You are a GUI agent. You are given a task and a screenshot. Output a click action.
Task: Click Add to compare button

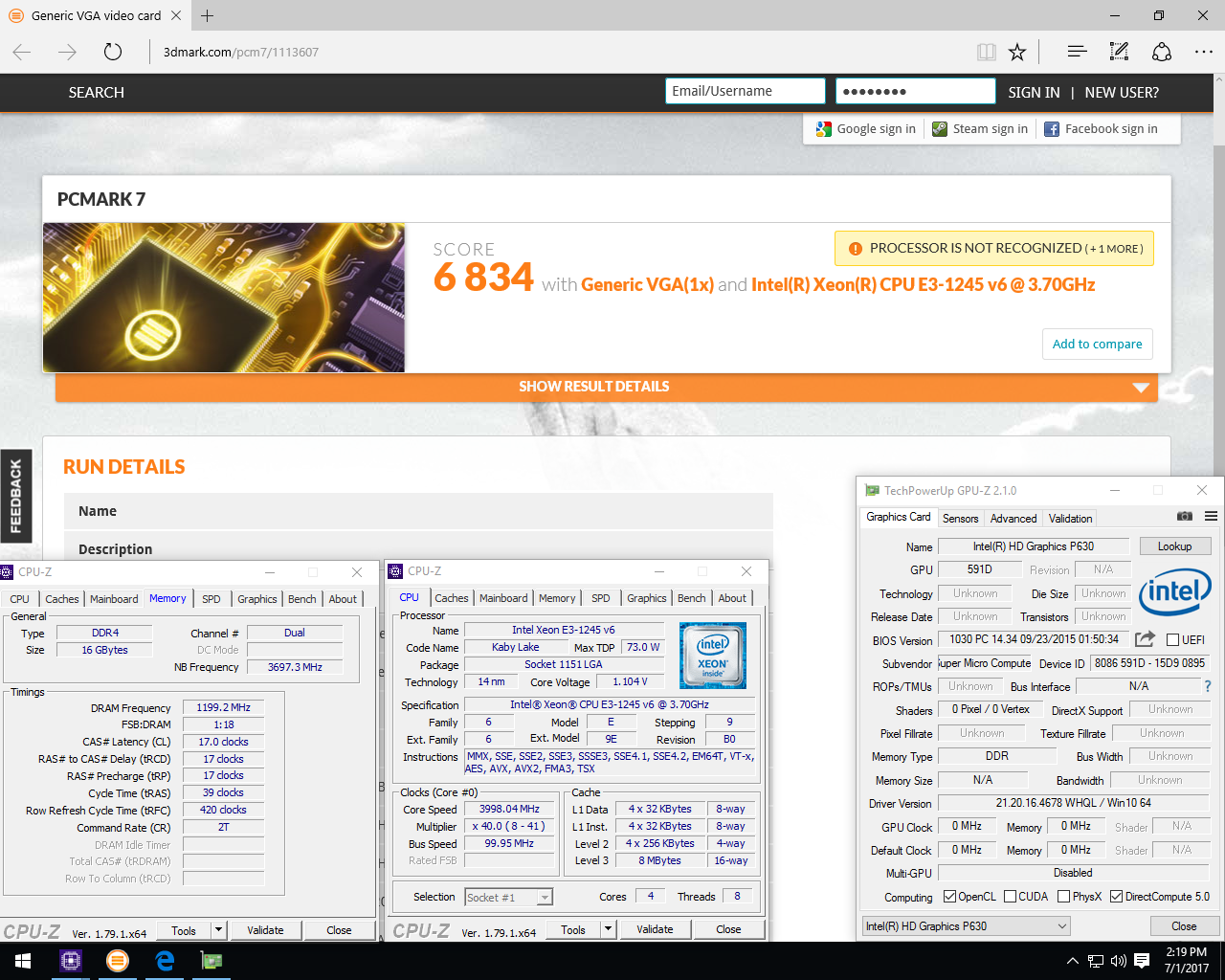coord(1097,344)
